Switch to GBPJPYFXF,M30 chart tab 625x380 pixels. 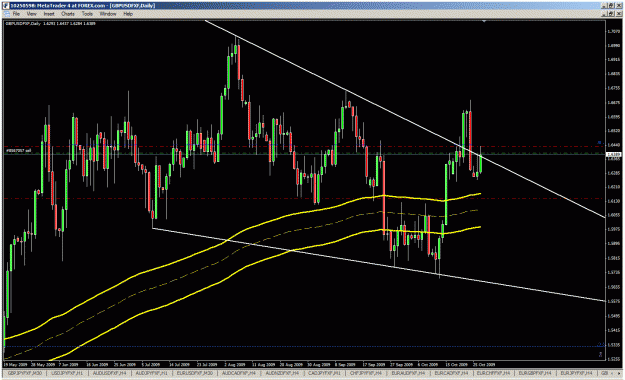[24, 373]
